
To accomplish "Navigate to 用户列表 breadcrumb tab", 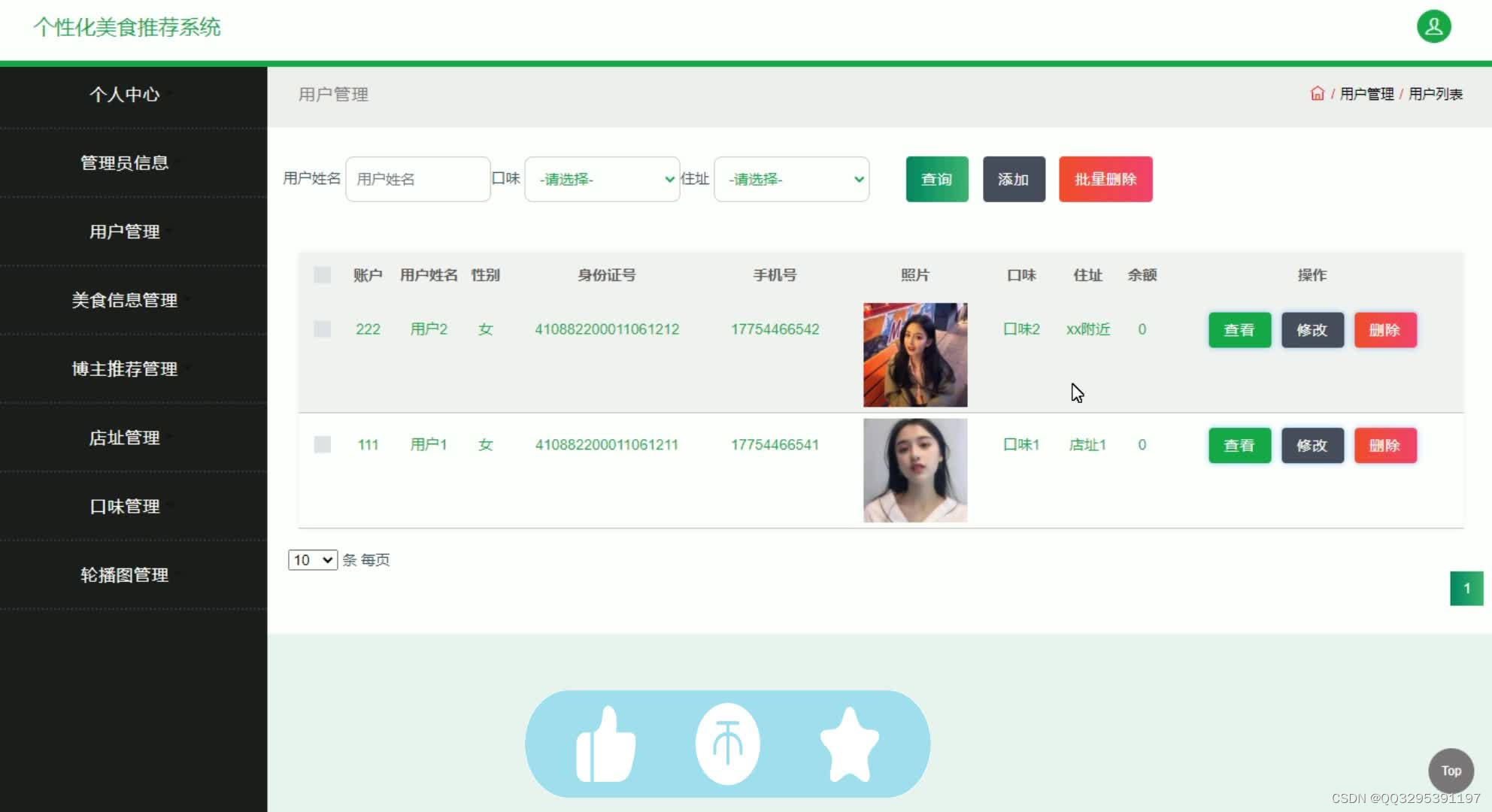I will 1437,93.
